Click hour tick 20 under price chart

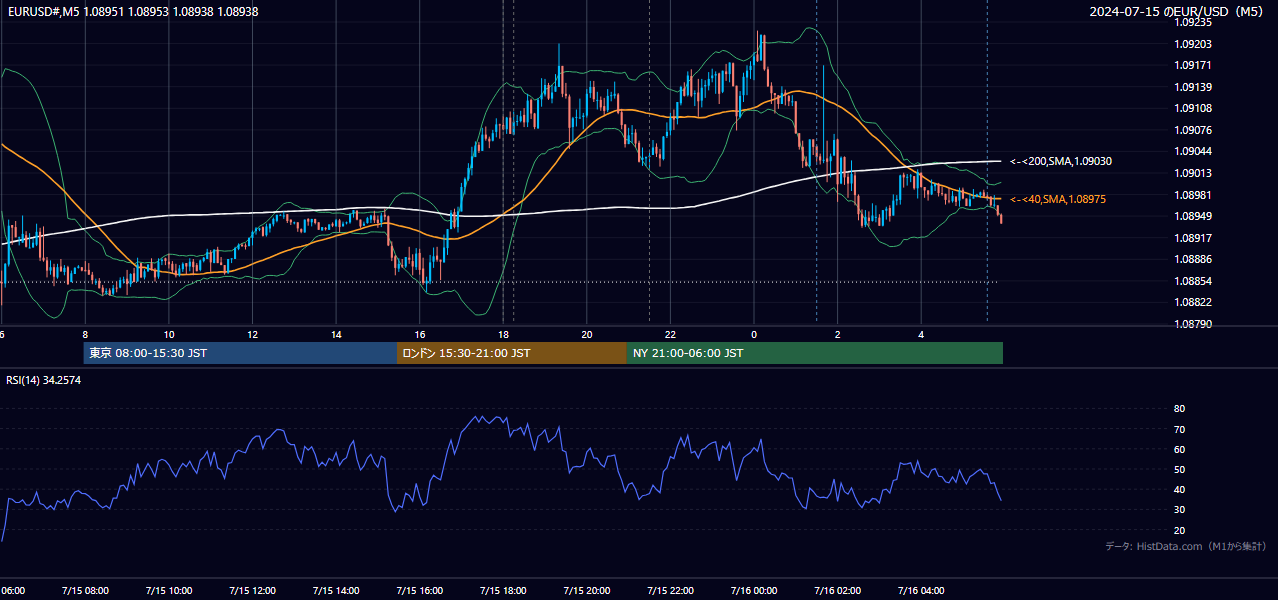(x=586, y=334)
